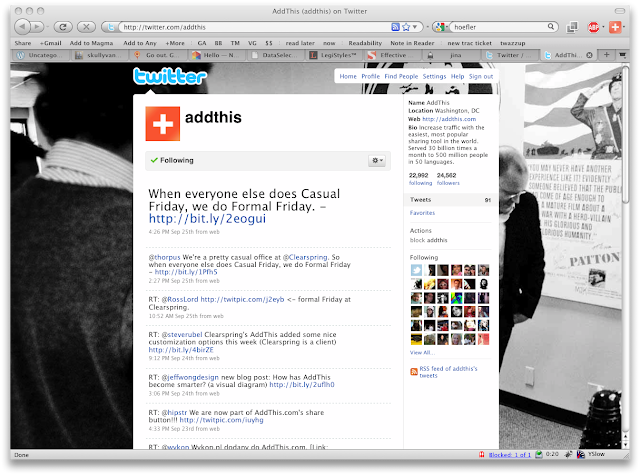Click the Note in Reader bookmark
Viewport: 640px width, 475px height.
[412, 43]
